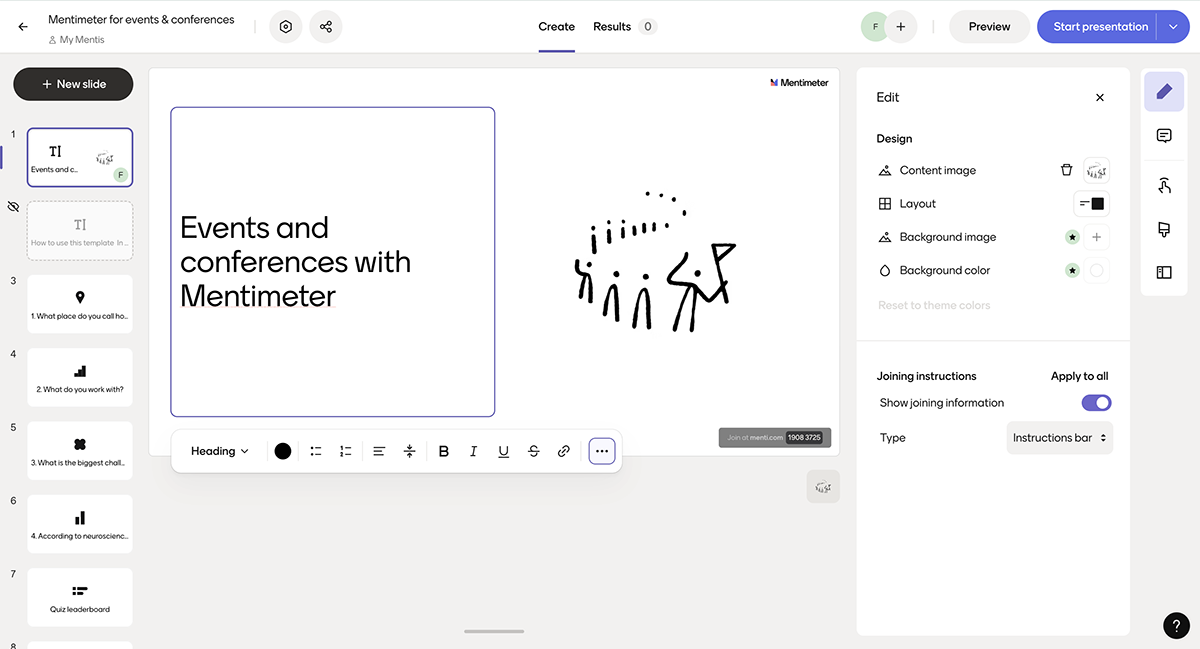Image resolution: width=1200 pixels, height=649 pixels.
Task: Close the Edit panel
Action: coord(1100,97)
